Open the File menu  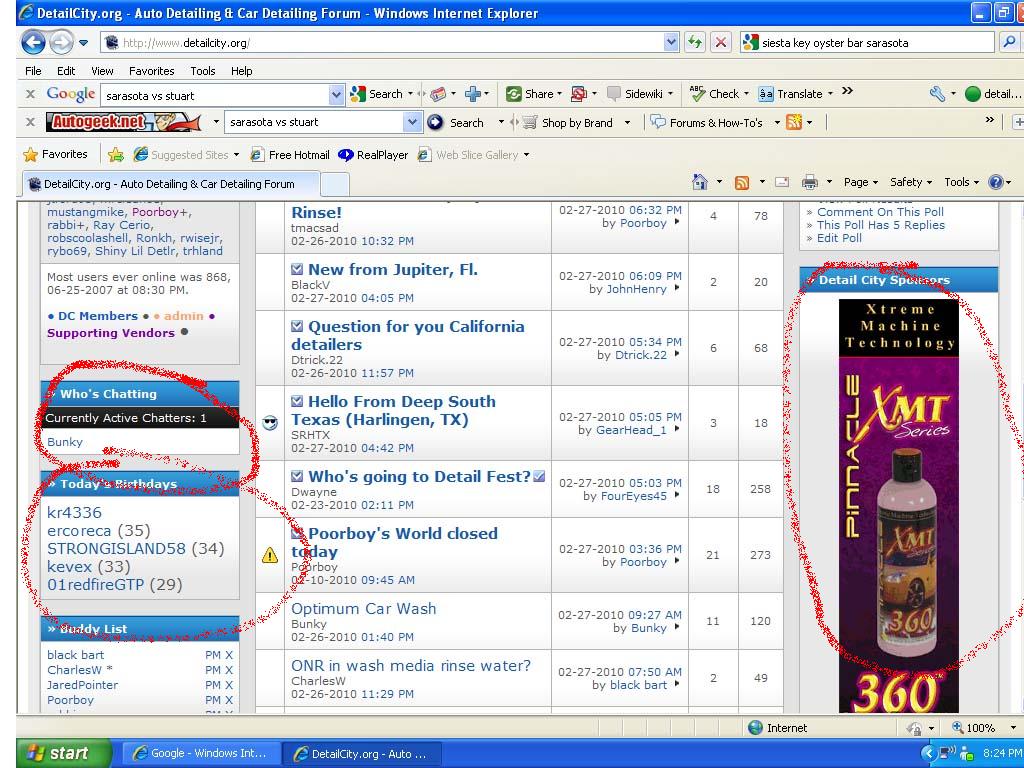[x=33, y=71]
